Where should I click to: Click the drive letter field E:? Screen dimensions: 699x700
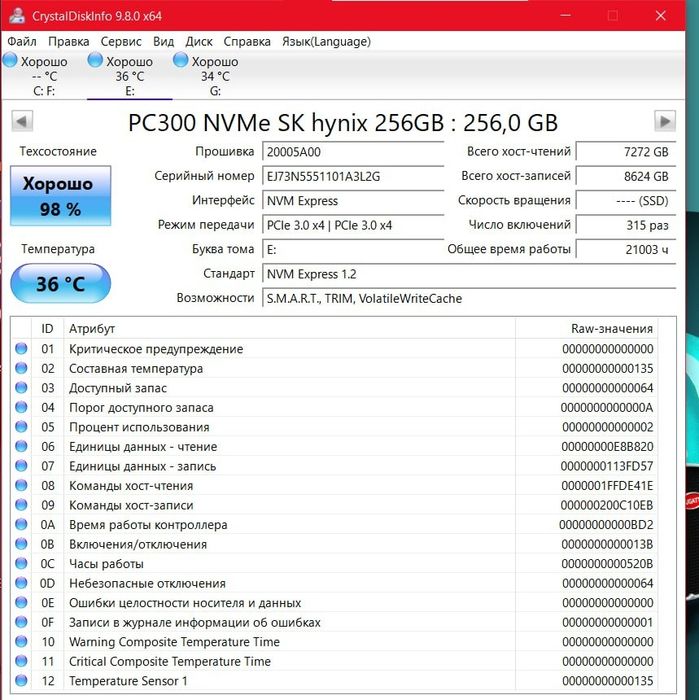tap(353, 250)
